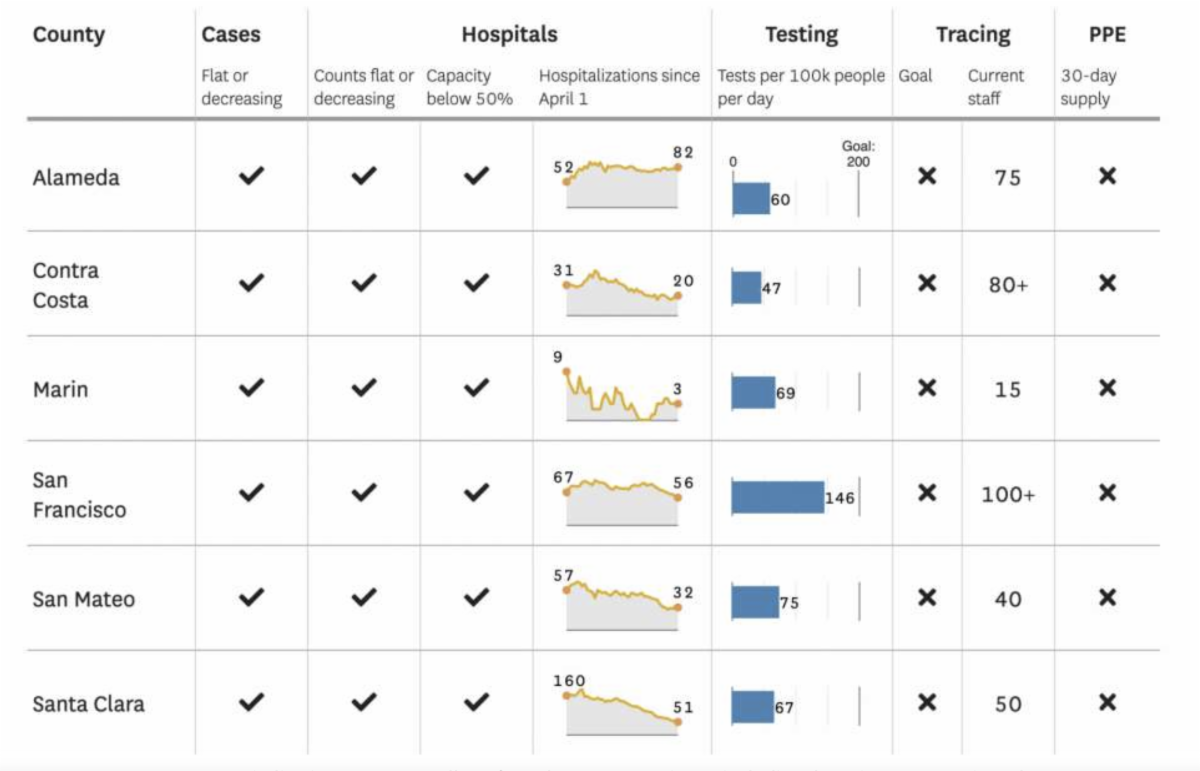
Task: Click Alameda's Cases flat or decreasing checkmark
Action: pyautogui.click(x=251, y=176)
